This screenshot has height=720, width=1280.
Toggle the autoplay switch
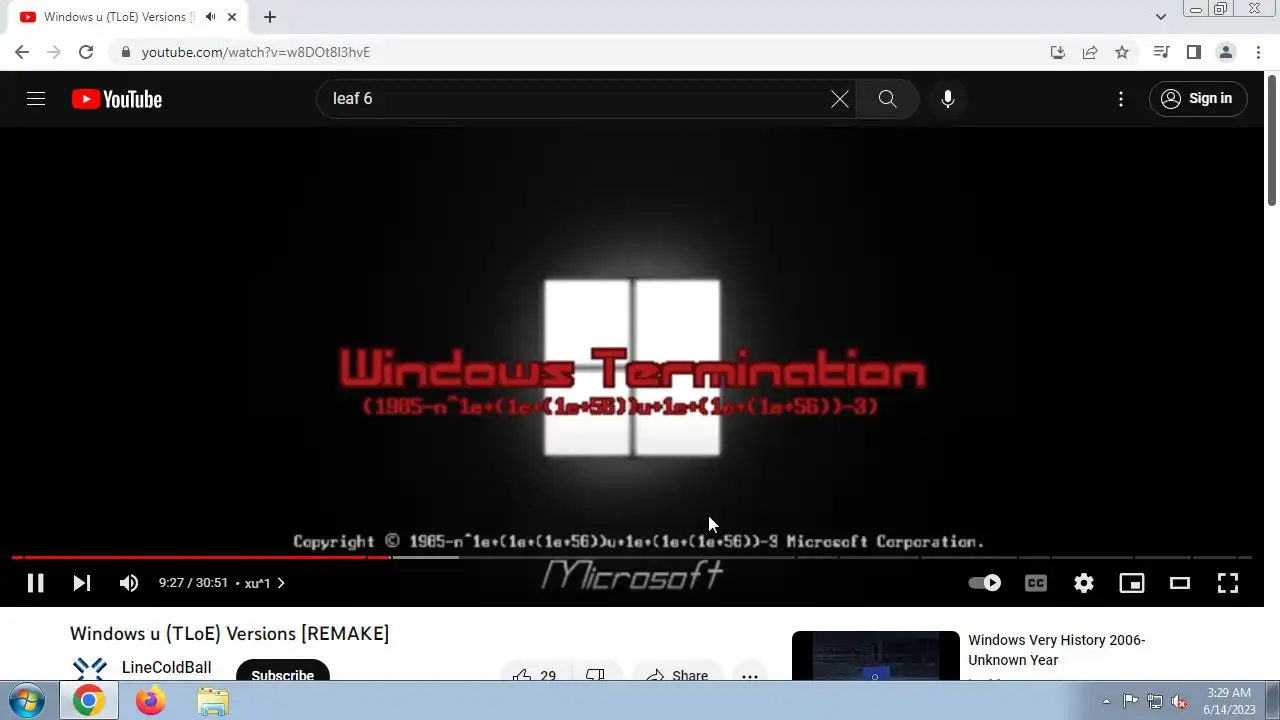tap(985, 583)
